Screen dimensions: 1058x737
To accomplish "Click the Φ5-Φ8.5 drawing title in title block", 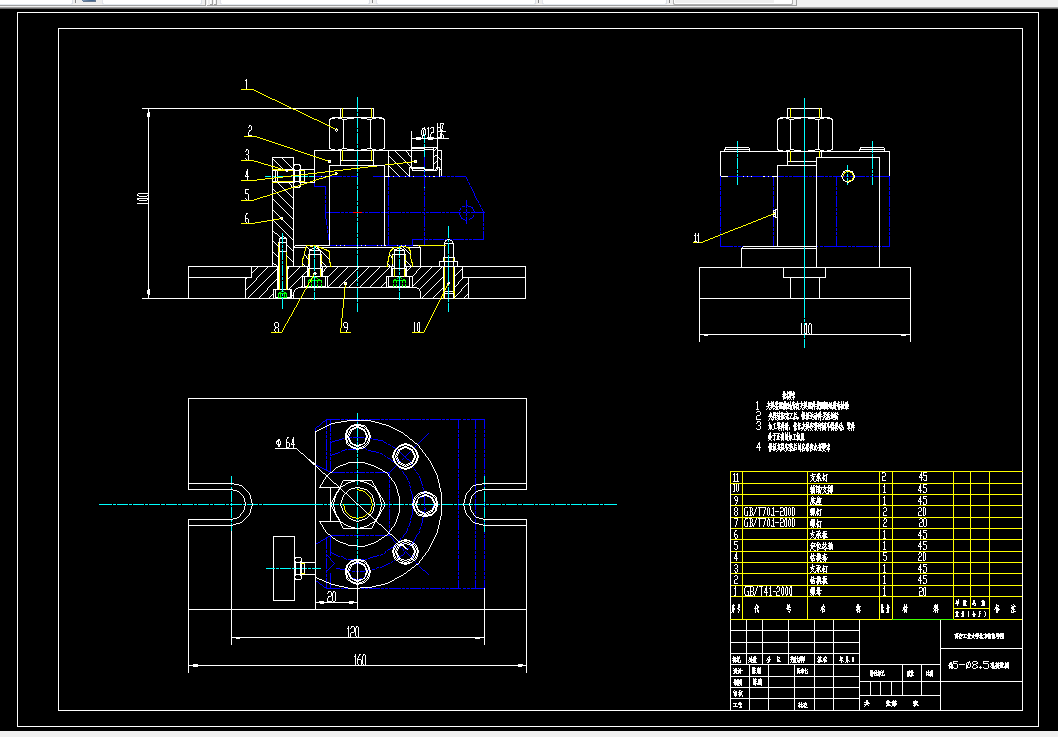I will point(980,665).
